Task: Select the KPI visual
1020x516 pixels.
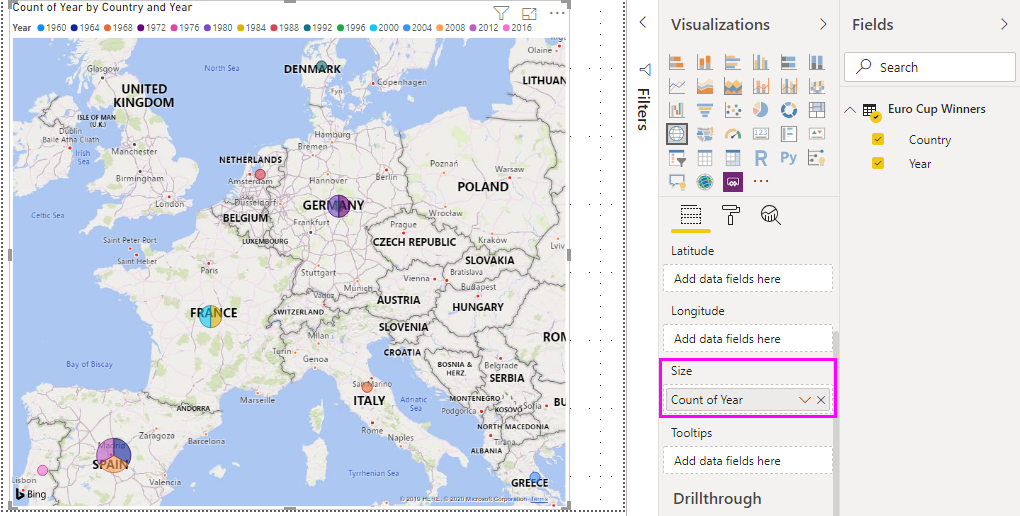Action: tap(816, 133)
